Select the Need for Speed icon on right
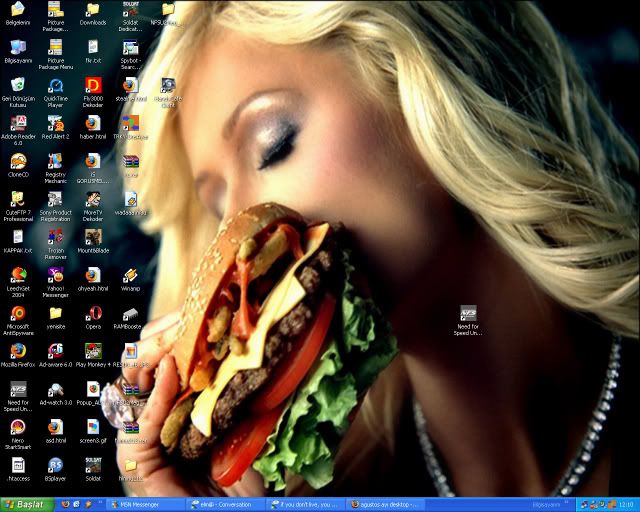Viewport: 640px width, 512px height. click(469, 314)
